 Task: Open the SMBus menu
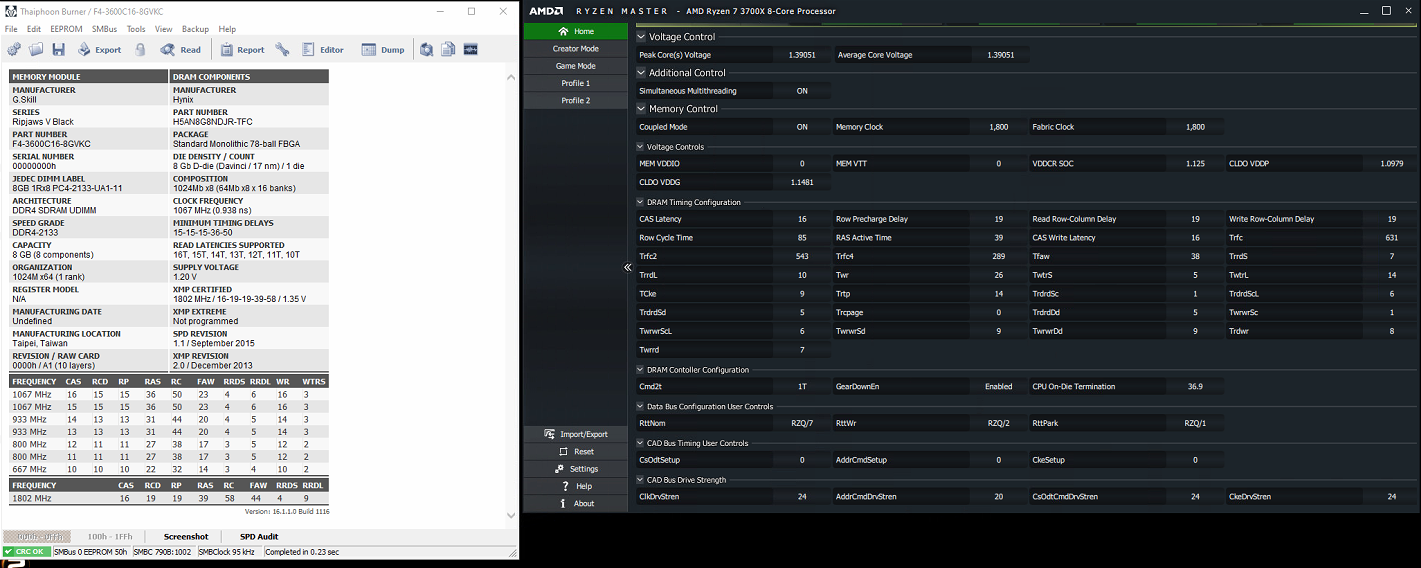click(x=104, y=29)
